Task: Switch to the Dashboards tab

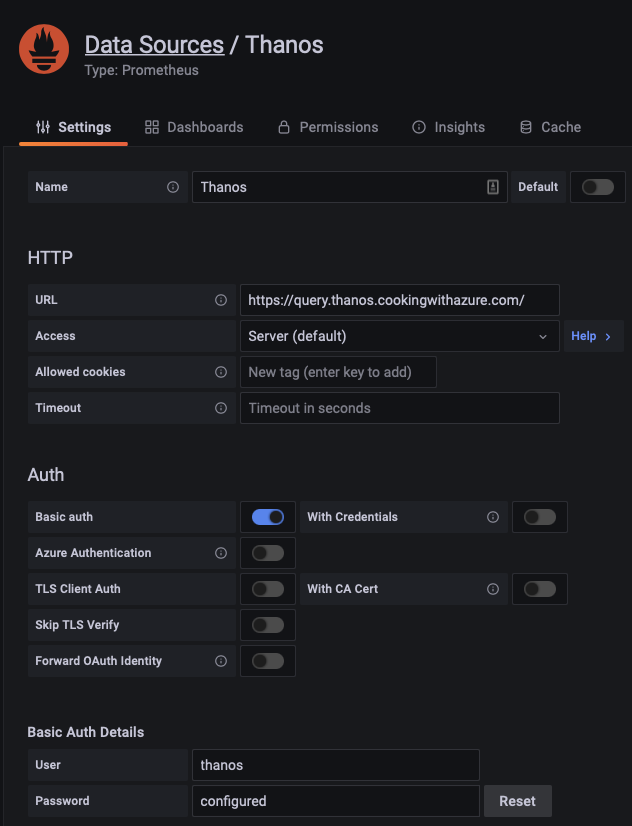Action: (x=194, y=127)
